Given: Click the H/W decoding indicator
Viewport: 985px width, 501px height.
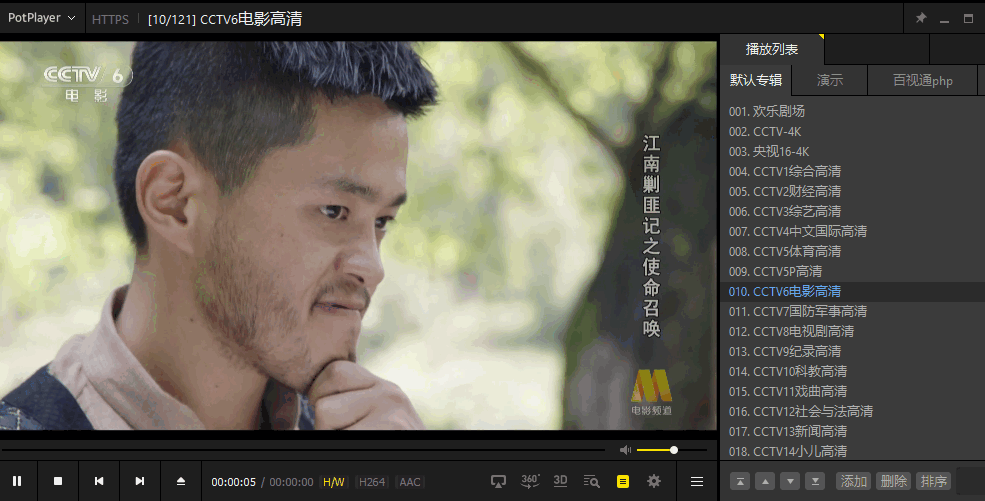Looking at the screenshot, I should point(333,482).
